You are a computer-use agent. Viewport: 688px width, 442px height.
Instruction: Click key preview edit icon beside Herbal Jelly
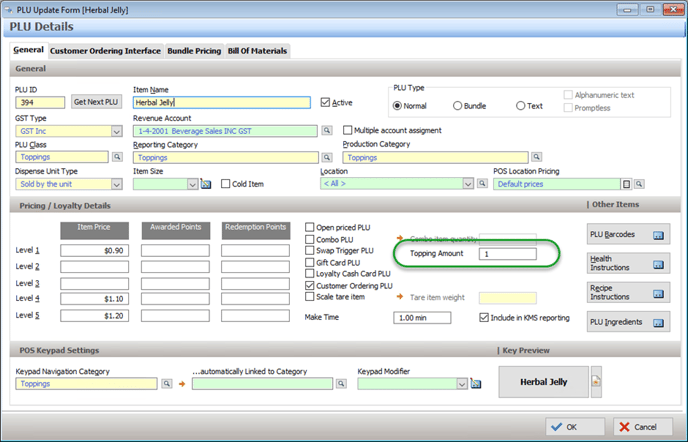click(x=596, y=382)
